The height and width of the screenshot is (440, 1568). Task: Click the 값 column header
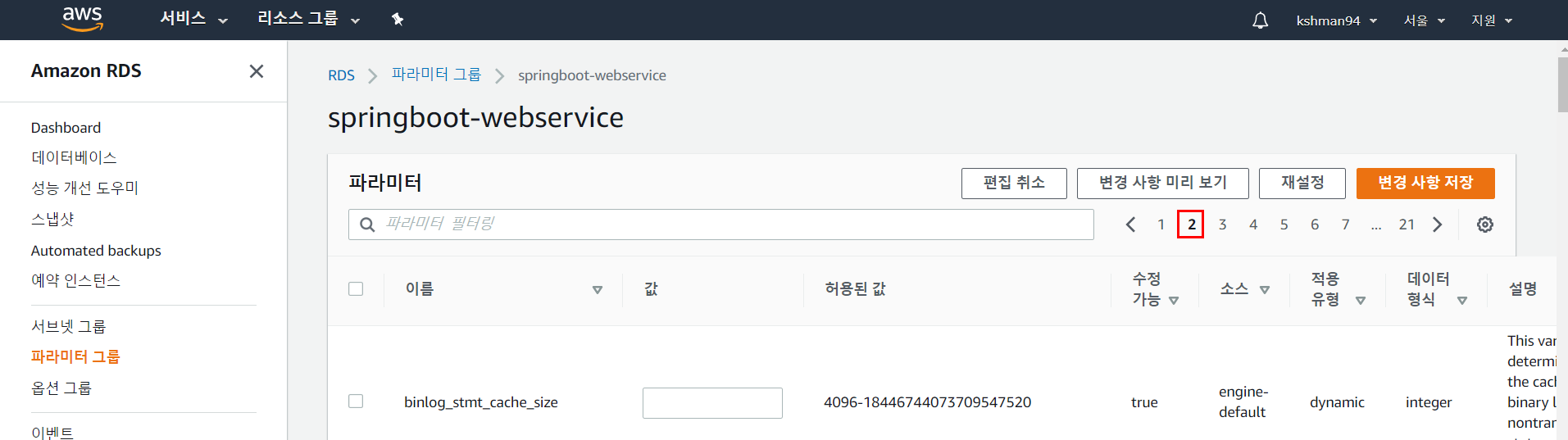click(651, 288)
